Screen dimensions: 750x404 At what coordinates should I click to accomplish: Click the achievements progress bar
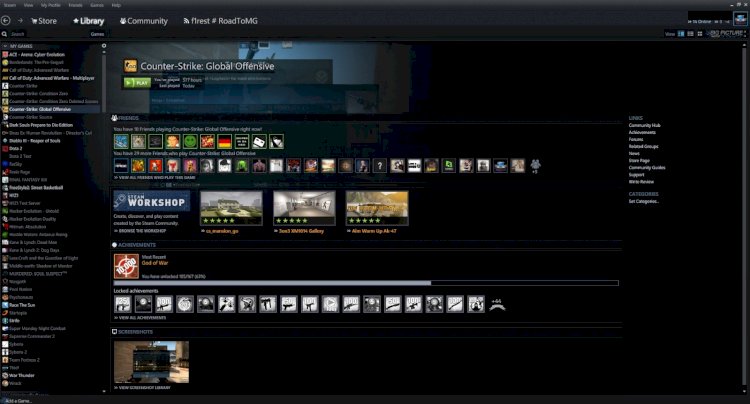click(366, 283)
